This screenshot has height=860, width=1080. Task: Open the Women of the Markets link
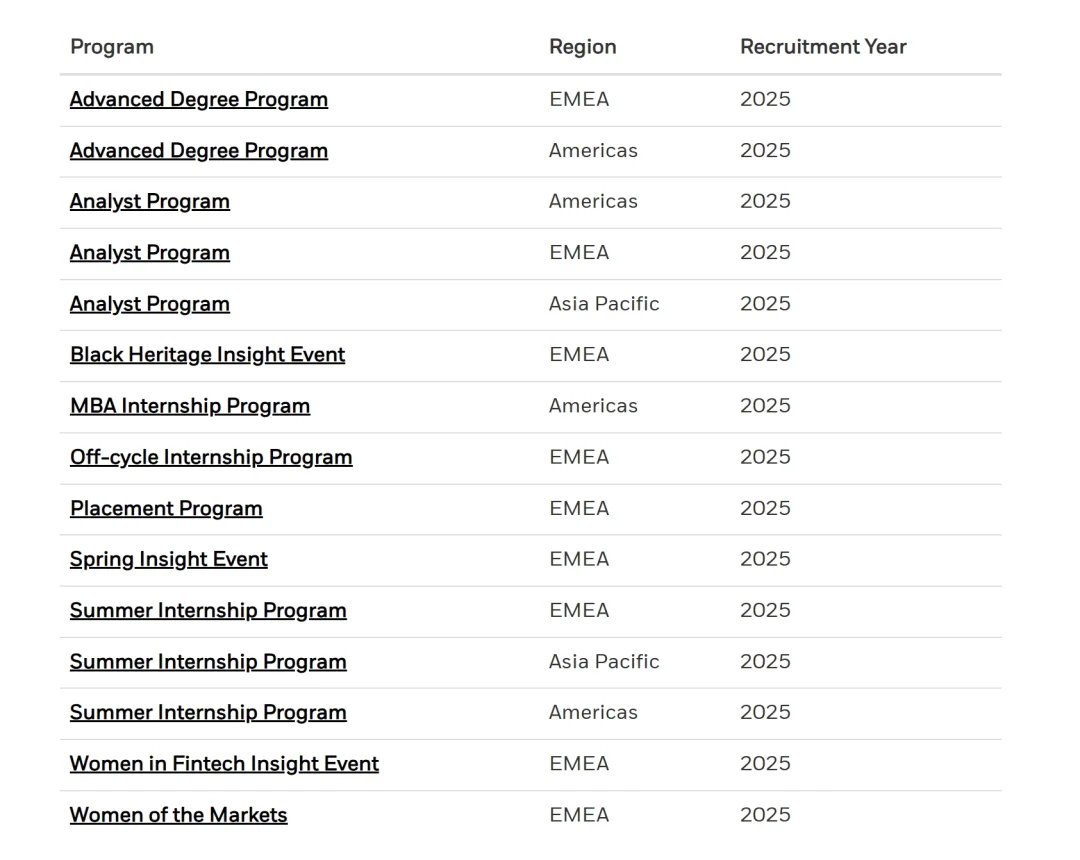click(178, 814)
